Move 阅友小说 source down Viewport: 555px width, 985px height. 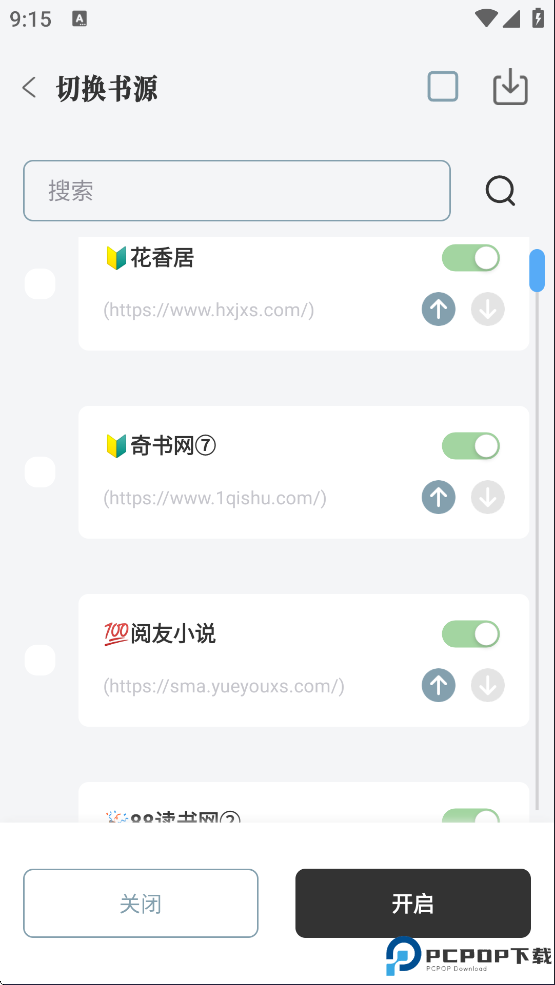488,685
